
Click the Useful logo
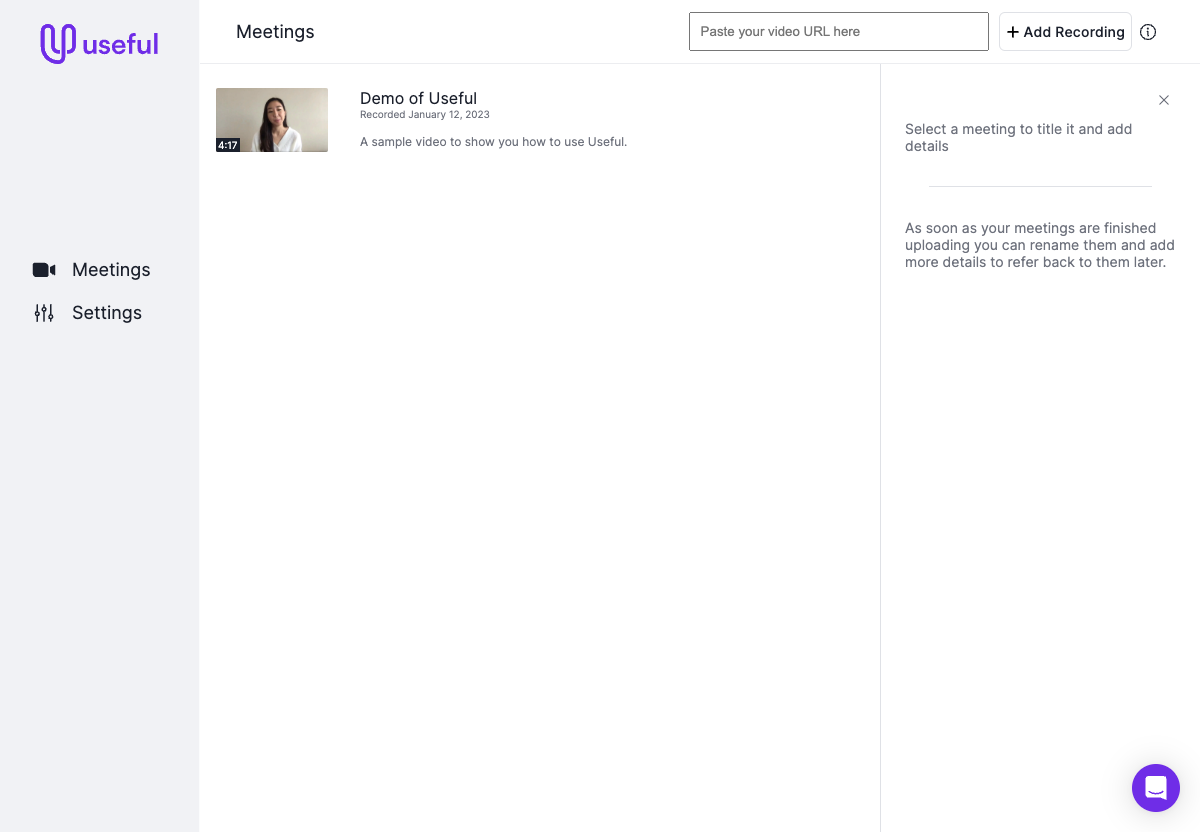tap(99, 44)
